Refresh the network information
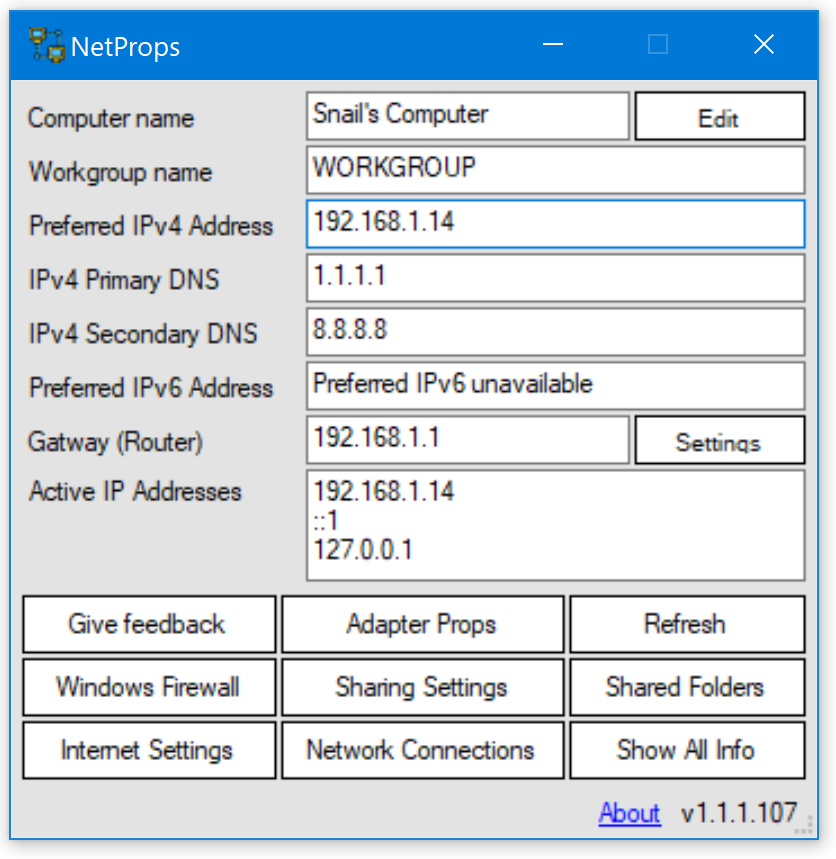This screenshot has width=836, height=859. [x=687, y=624]
